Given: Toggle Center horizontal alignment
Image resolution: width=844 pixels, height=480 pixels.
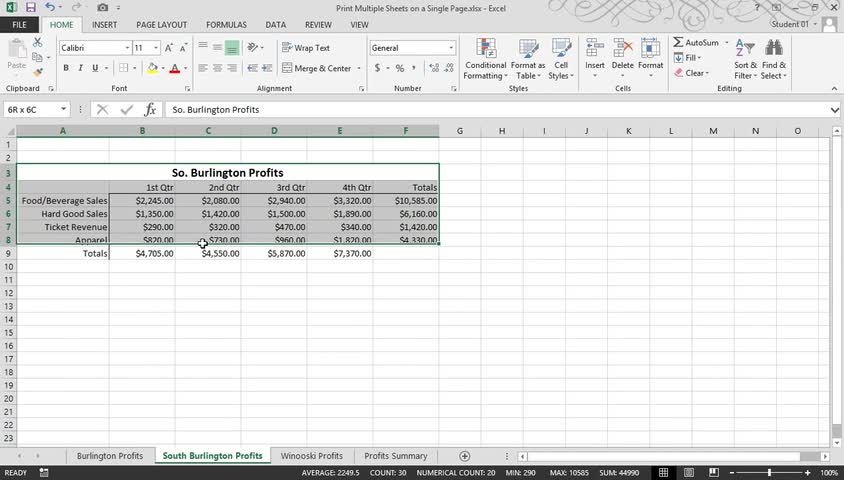Looking at the screenshot, I should point(217,68).
